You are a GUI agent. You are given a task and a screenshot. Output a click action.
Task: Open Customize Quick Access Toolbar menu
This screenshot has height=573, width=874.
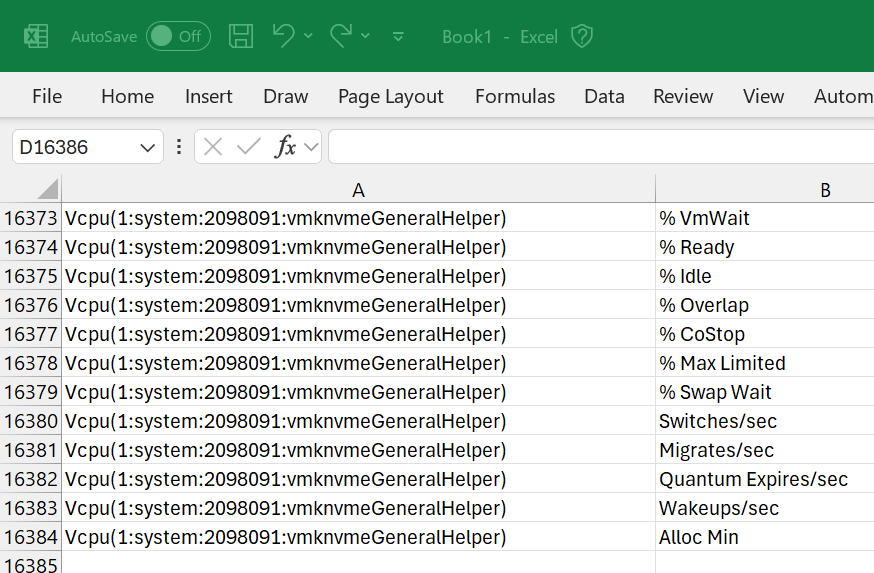click(398, 37)
